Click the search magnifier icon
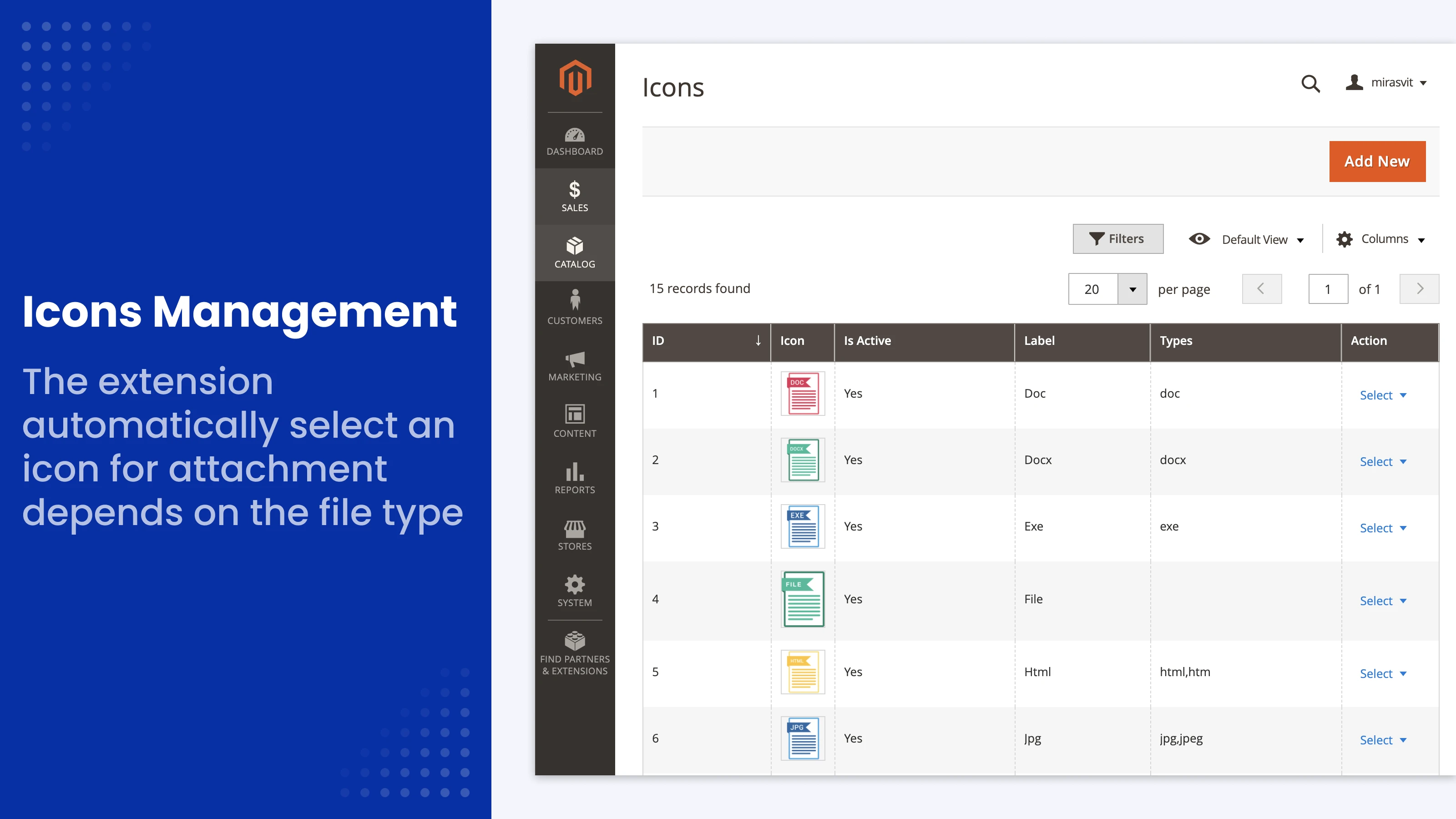This screenshot has height=819, width=1456. click(1310, 84)
